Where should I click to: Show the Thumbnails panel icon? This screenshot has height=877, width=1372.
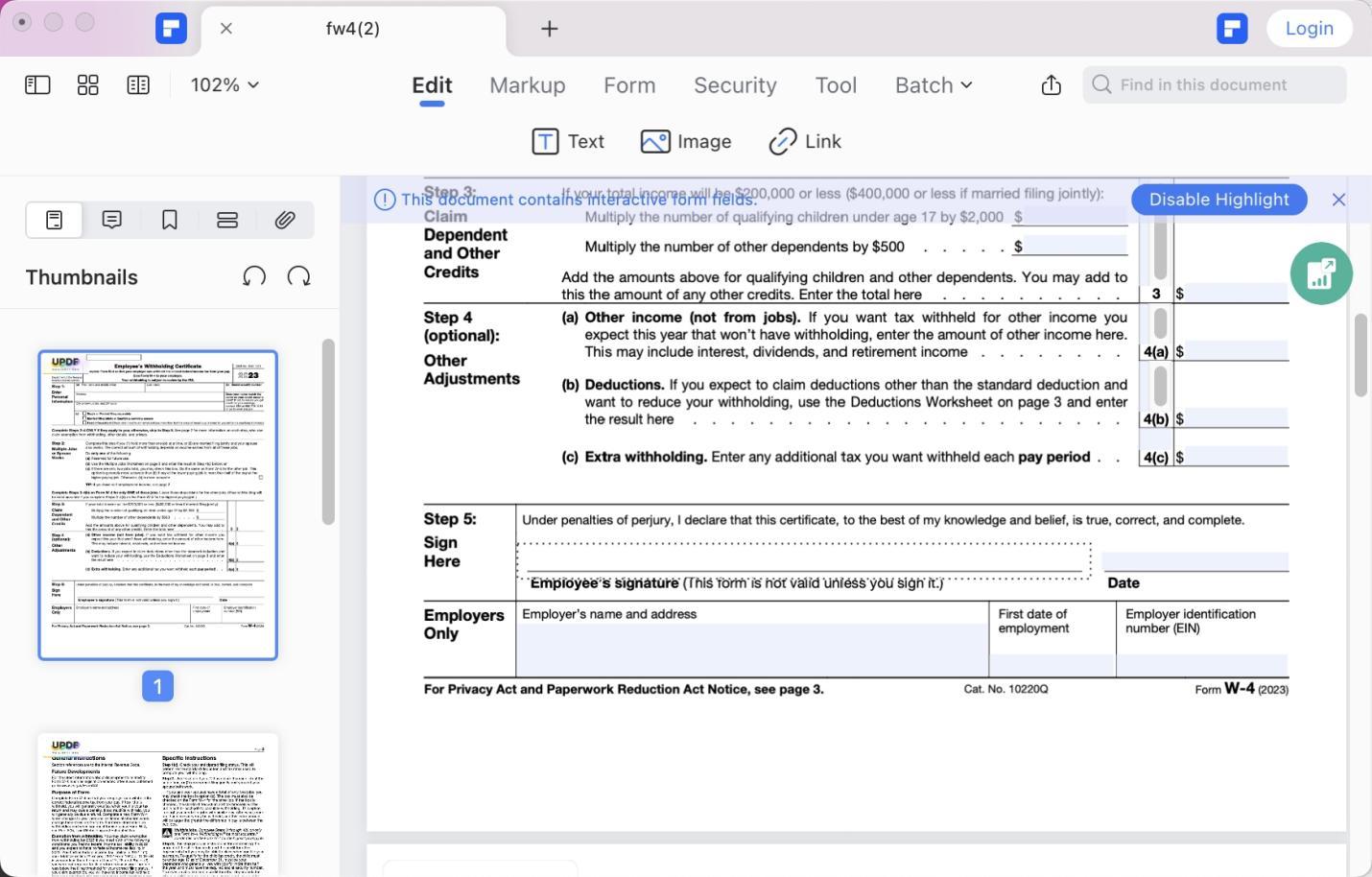[x=55, y=220]
